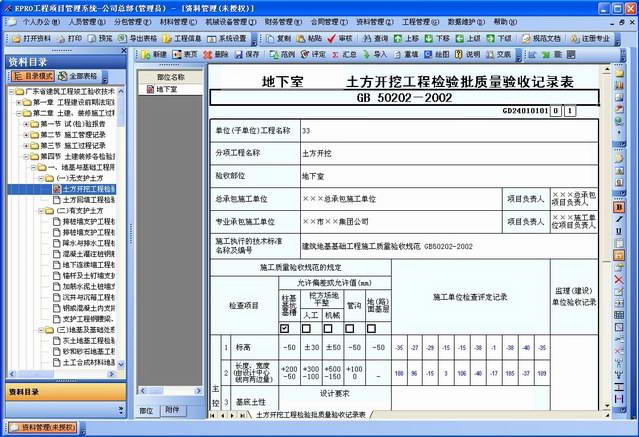The image size is (639, 437).
Task: Click the 复制 copy icon
Action: (270, 39)
